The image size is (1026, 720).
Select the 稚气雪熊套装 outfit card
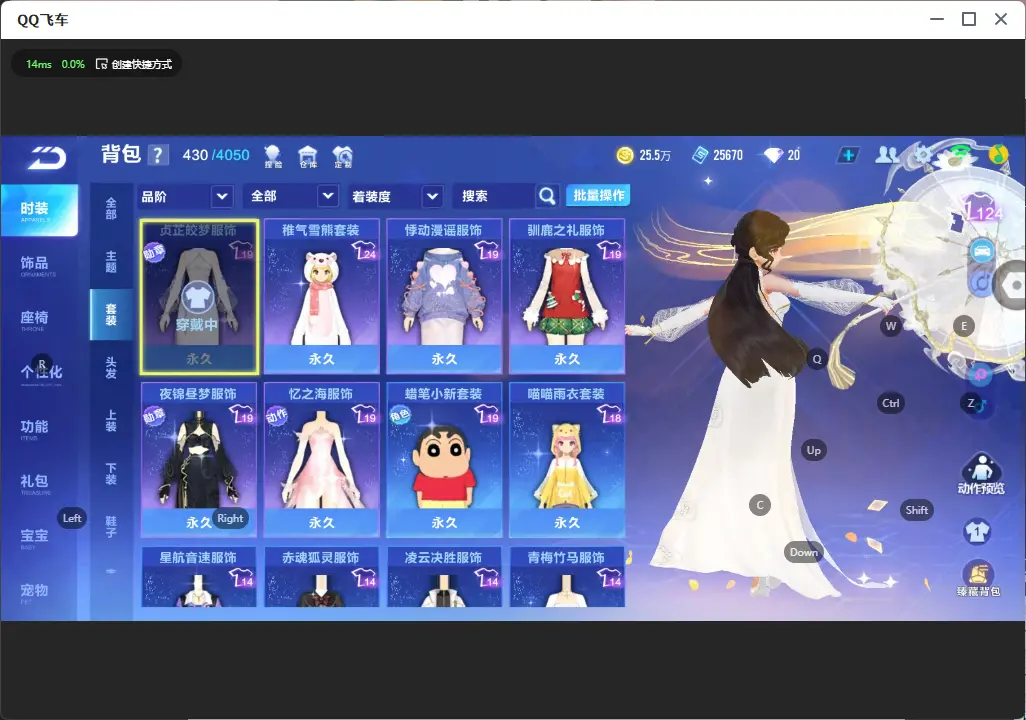click(x=321, y=296)
